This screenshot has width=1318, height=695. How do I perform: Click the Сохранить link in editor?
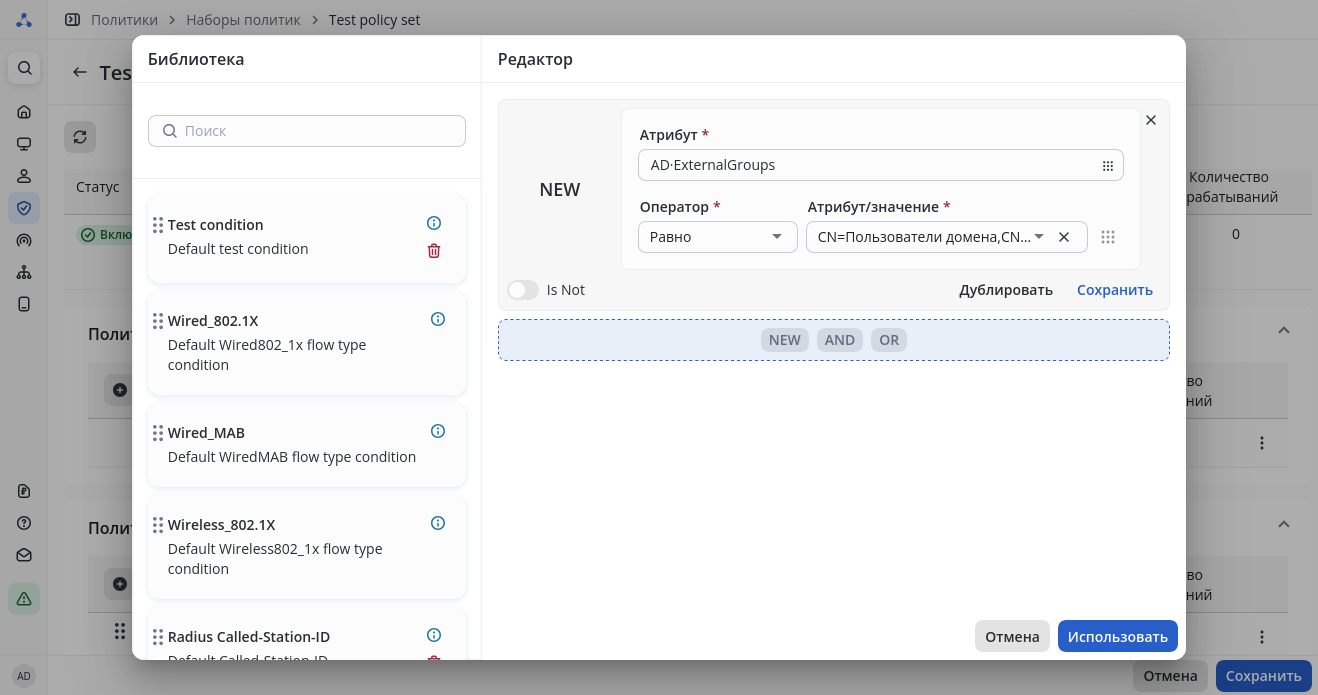1115,290
